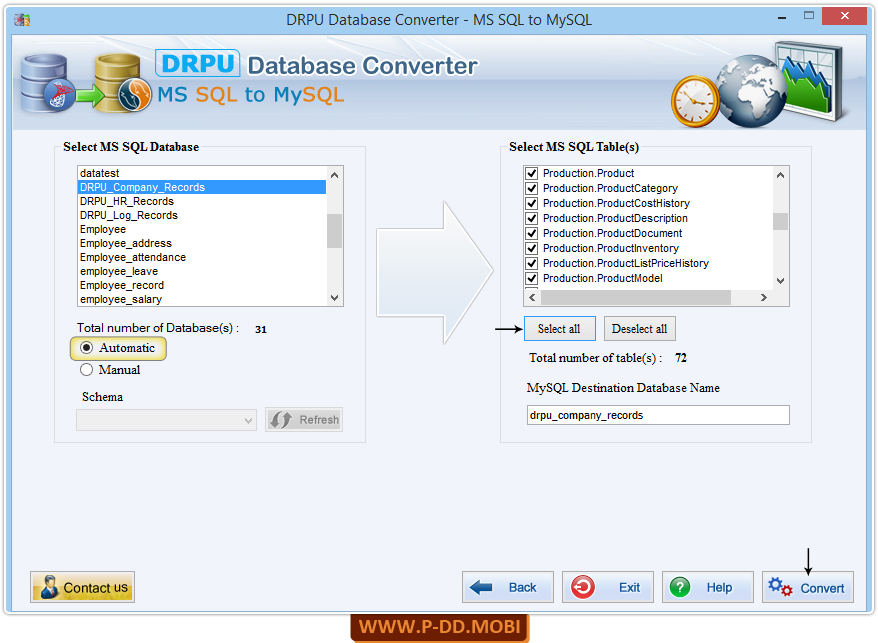878x643 pixels.
Task: Select the Automatic radio option
Action: coord(86,348)
